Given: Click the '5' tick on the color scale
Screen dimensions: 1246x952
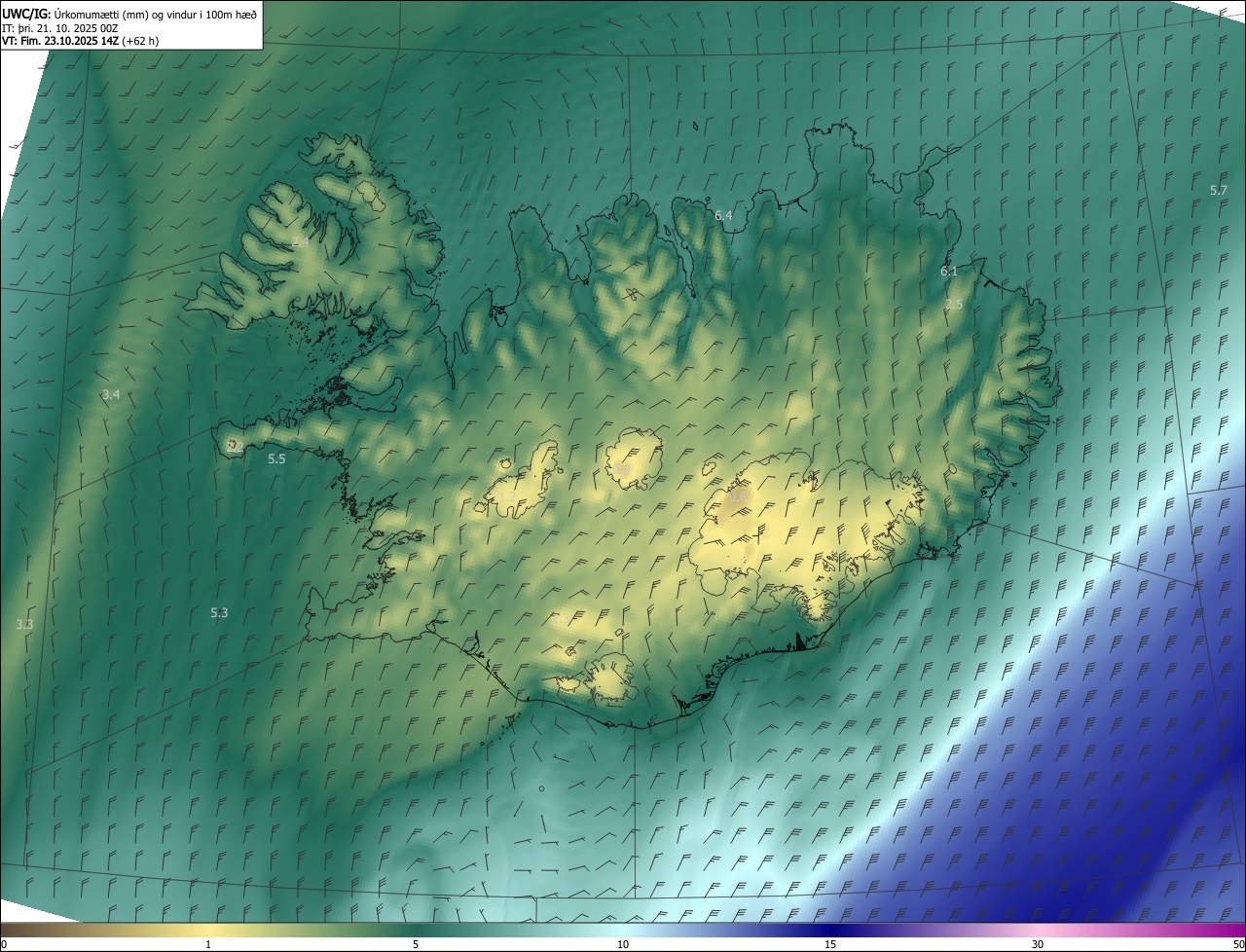Looking at the screenshot, I should (416, 945).
